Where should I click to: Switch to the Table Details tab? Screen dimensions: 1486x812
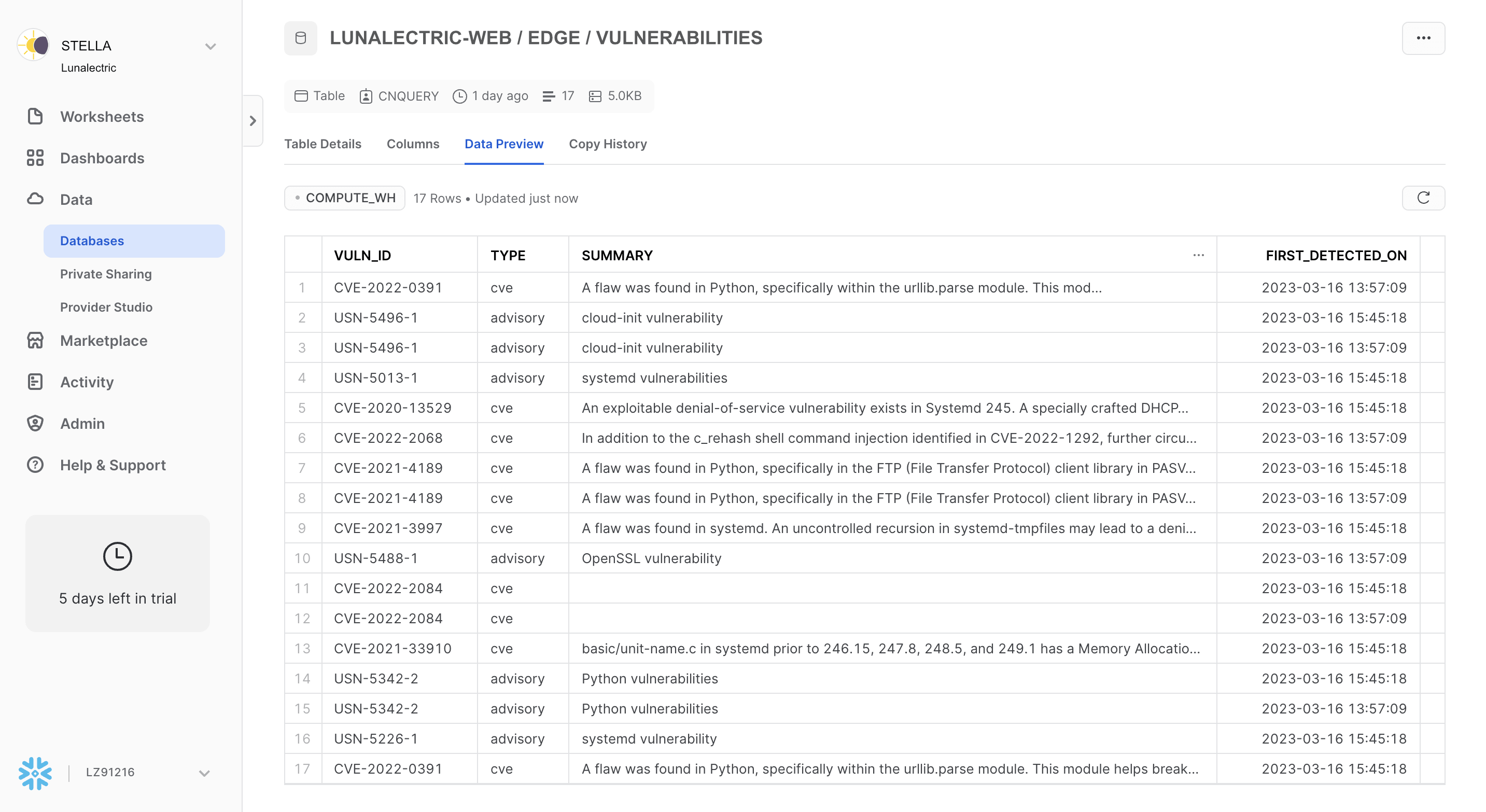323,143
